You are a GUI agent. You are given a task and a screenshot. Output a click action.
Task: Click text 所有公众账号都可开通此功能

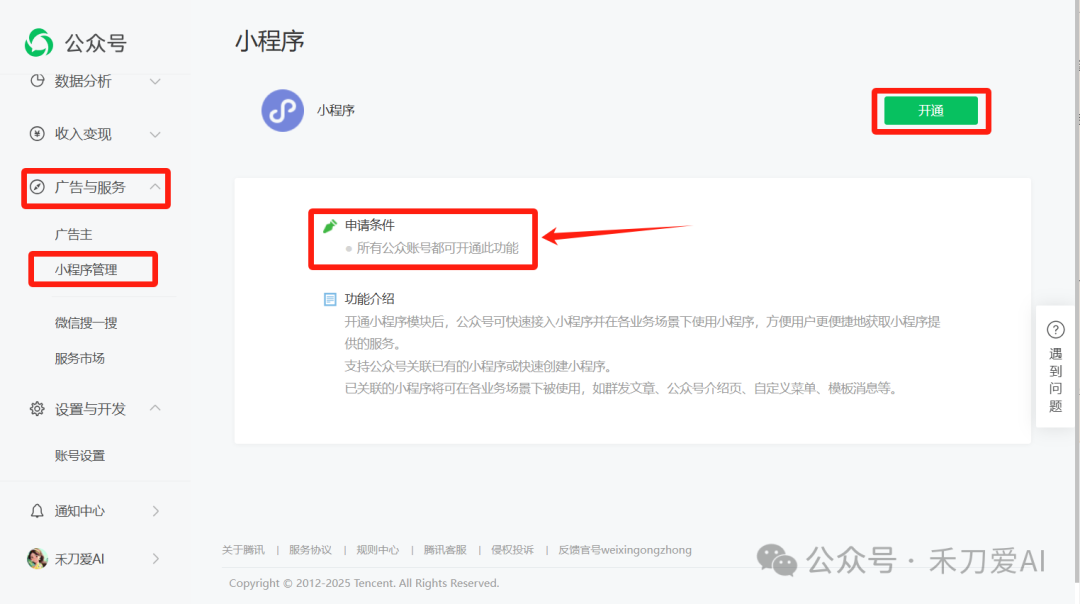pos(437,248)
